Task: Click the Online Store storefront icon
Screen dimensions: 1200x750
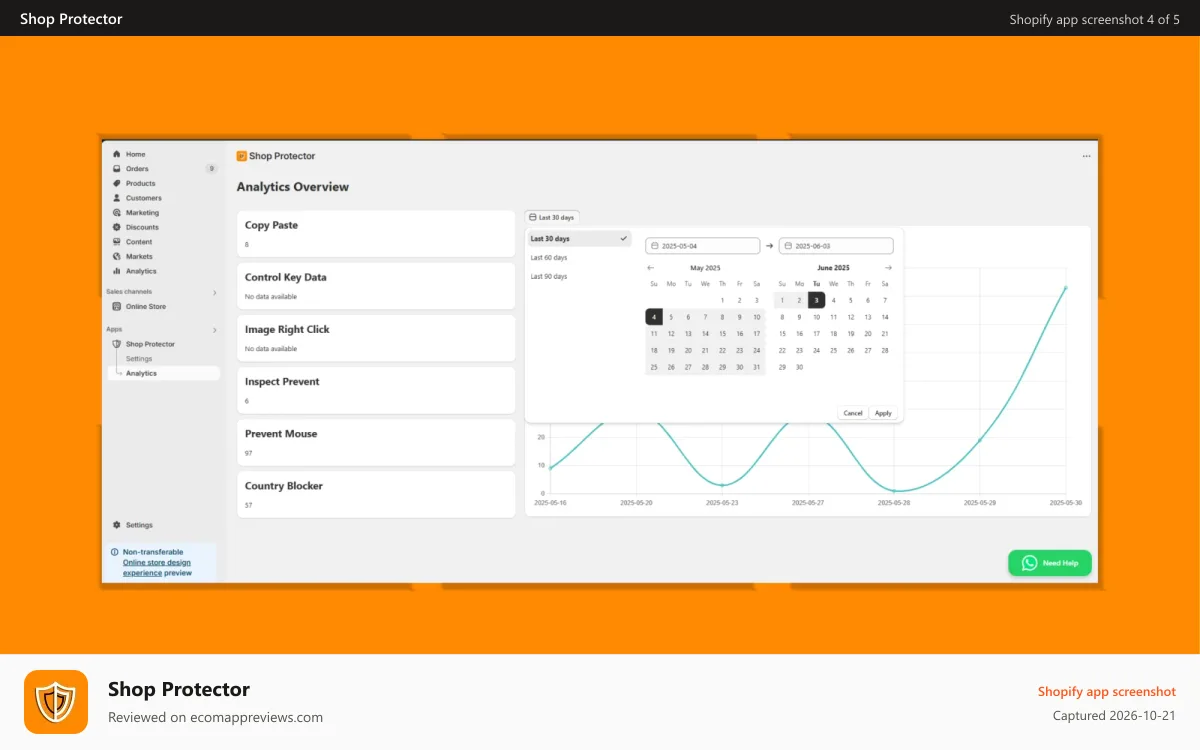Action: pyautogui.click(x=117, y=306)
